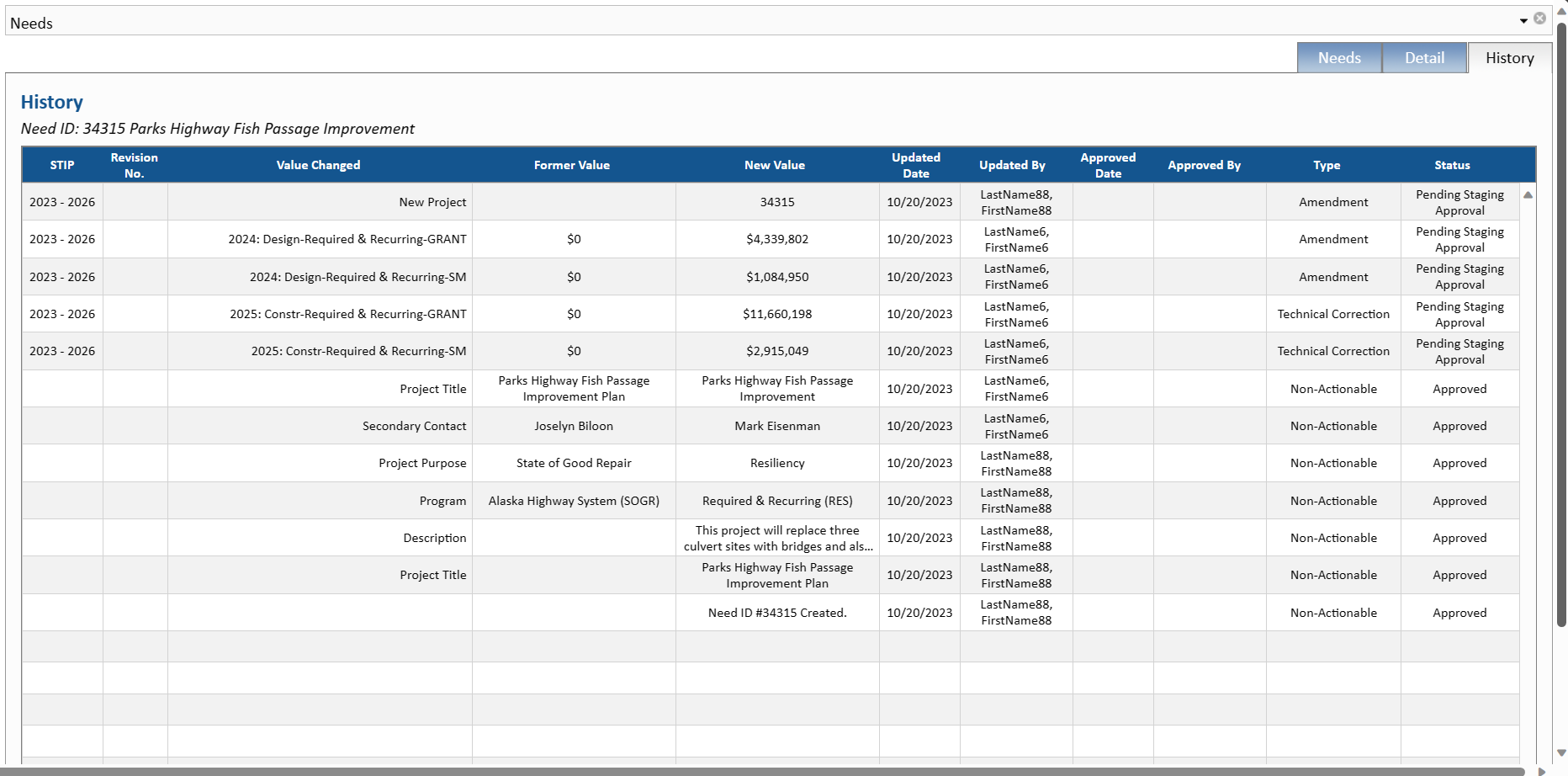The height and width of the screenshot is (776, 1568).
Task: Click 'Technical Correction' type in Constr-GRANT row
Action: pos(1333,314)
